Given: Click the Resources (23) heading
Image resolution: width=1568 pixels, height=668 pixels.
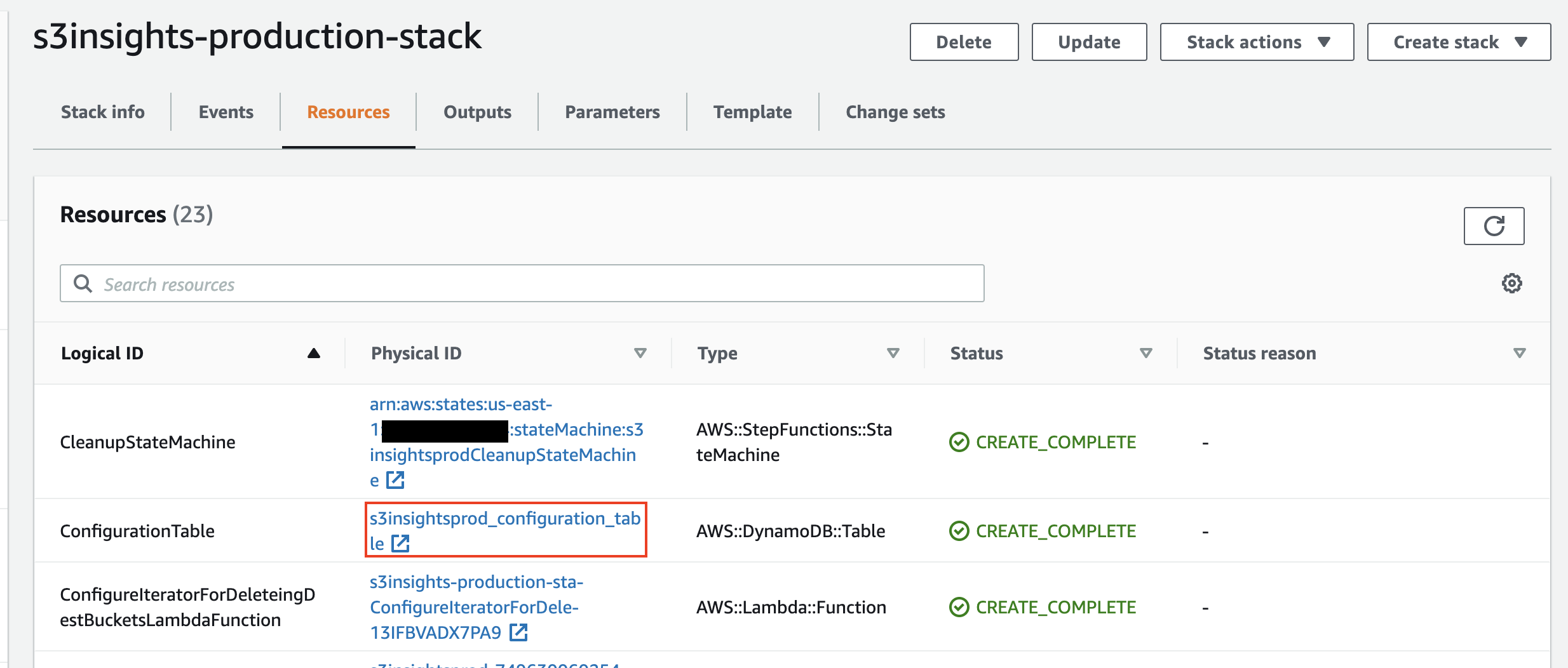Looking at the screenshot, I should coord(137,215).
